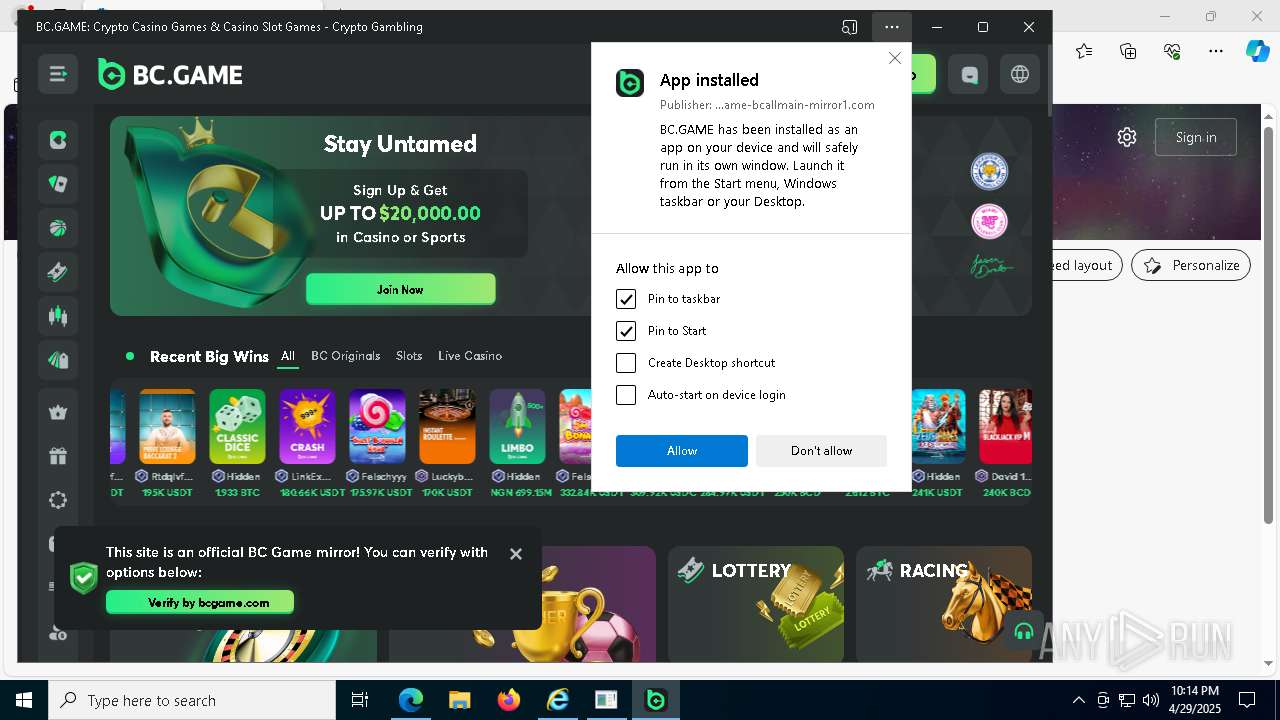Uncheck Pin to taskbar option
Image resolution: width=1280 pixels, height=720 pixels.
tap(626, 299)
